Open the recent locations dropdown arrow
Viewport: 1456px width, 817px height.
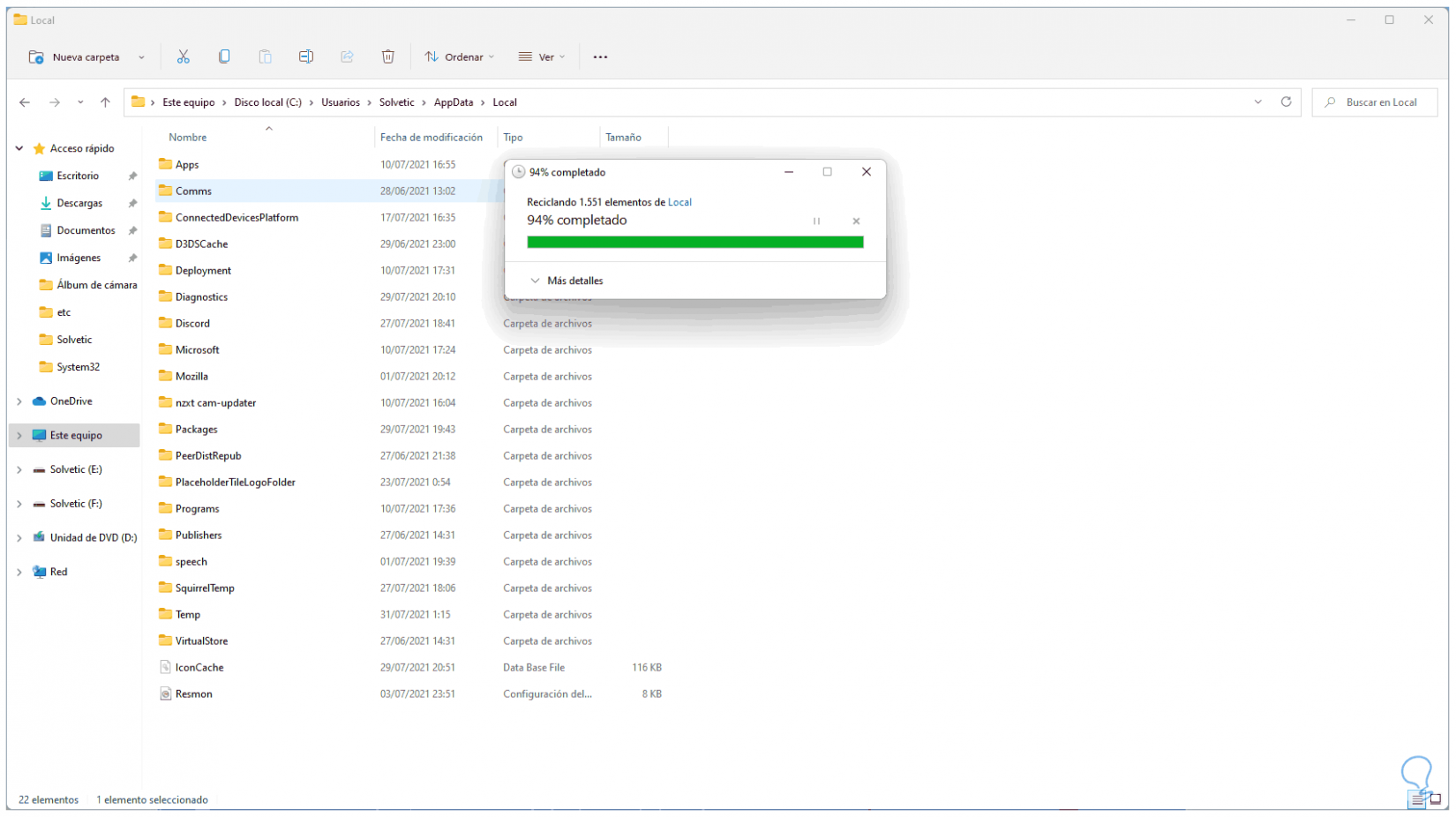tap(80, 102)
